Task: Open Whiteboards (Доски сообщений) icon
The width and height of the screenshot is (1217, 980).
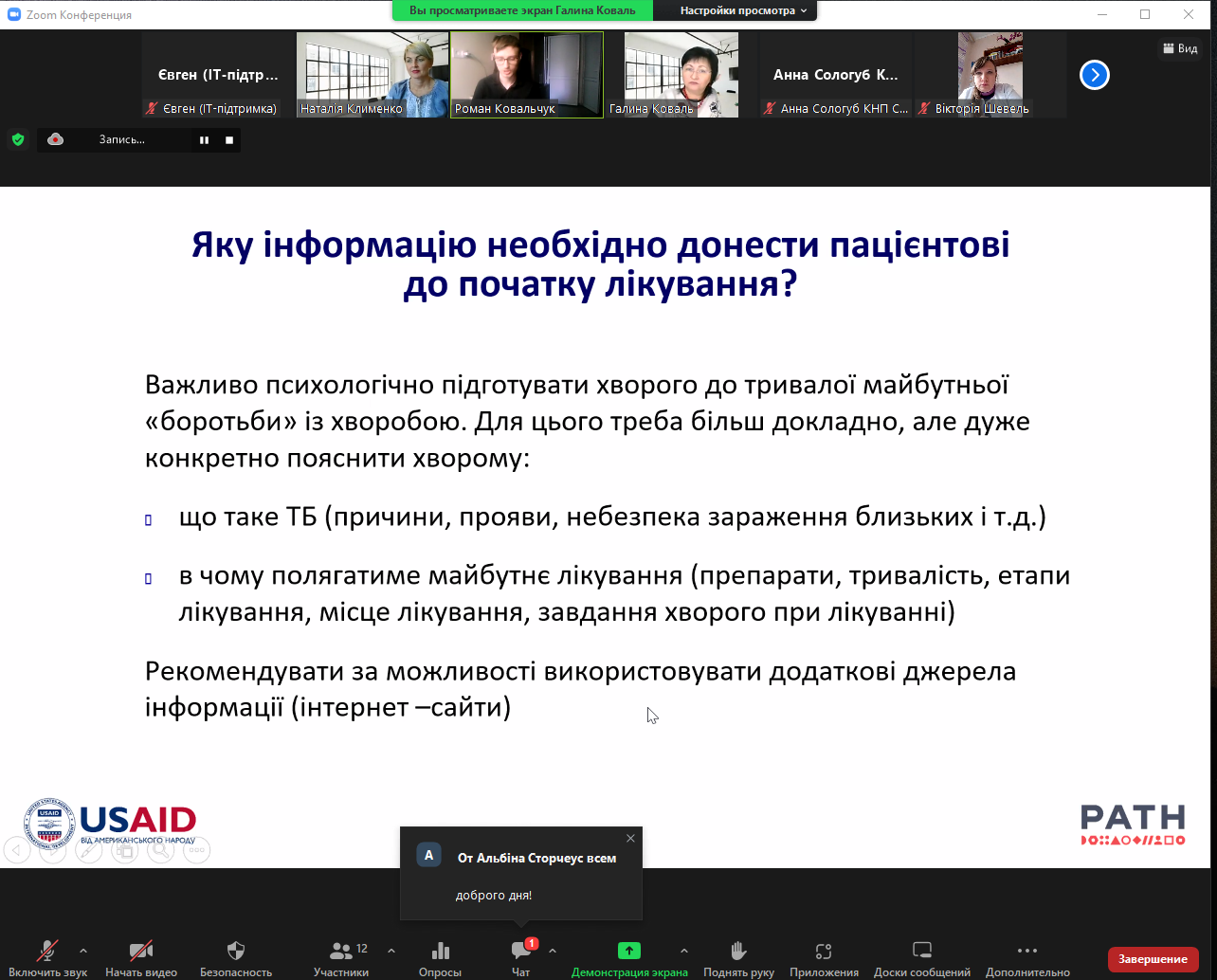Action: tap(922, 951)
